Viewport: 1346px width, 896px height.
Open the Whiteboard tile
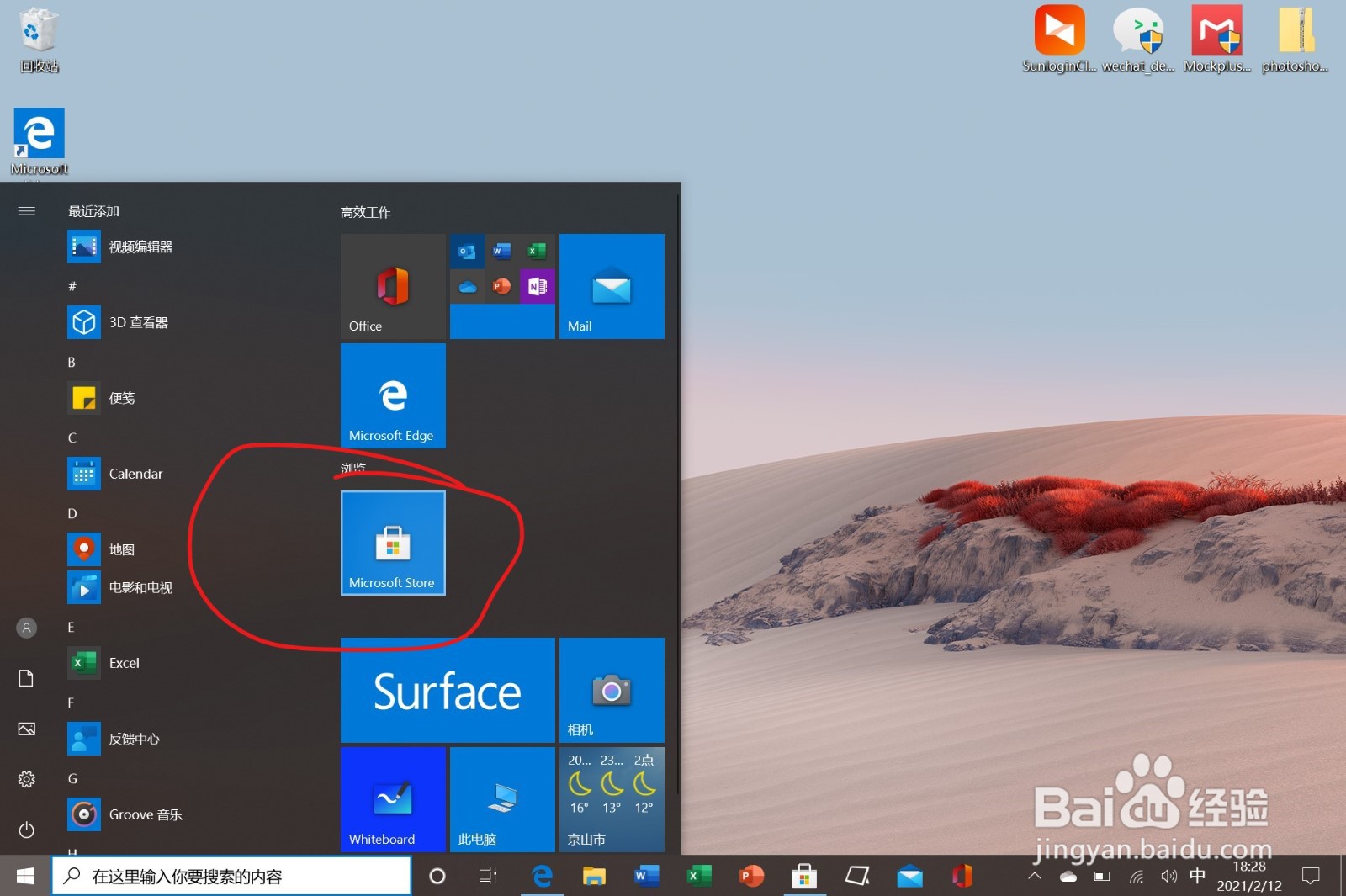click(393, 799)
